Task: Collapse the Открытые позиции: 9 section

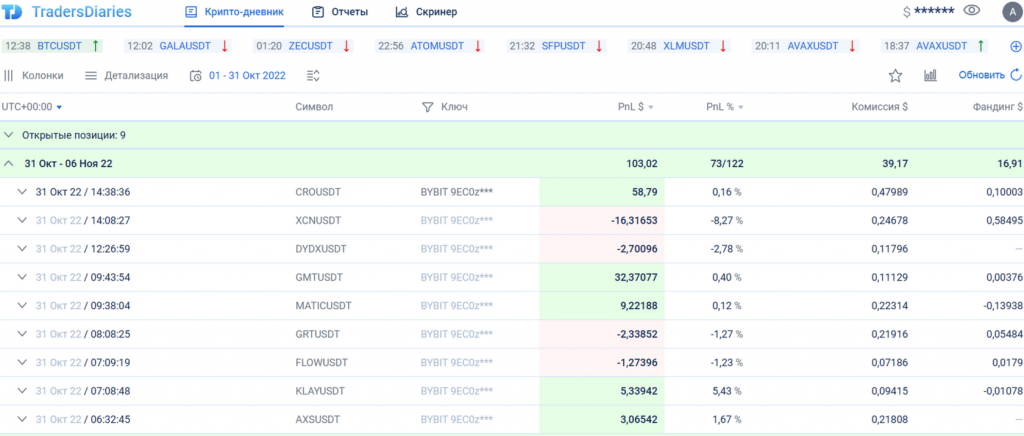Action: click(9, 135)
